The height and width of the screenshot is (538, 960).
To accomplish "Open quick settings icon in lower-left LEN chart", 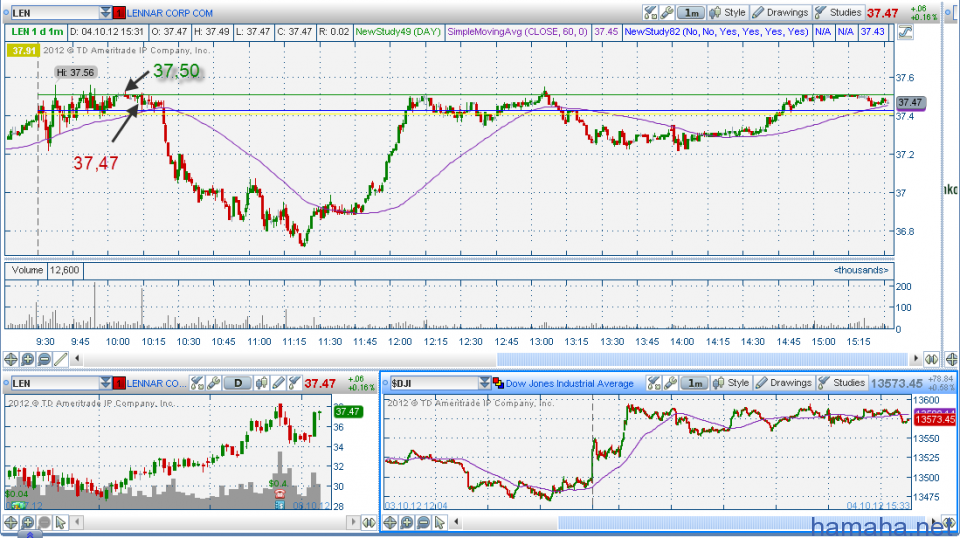I will [x=197, y=383].
